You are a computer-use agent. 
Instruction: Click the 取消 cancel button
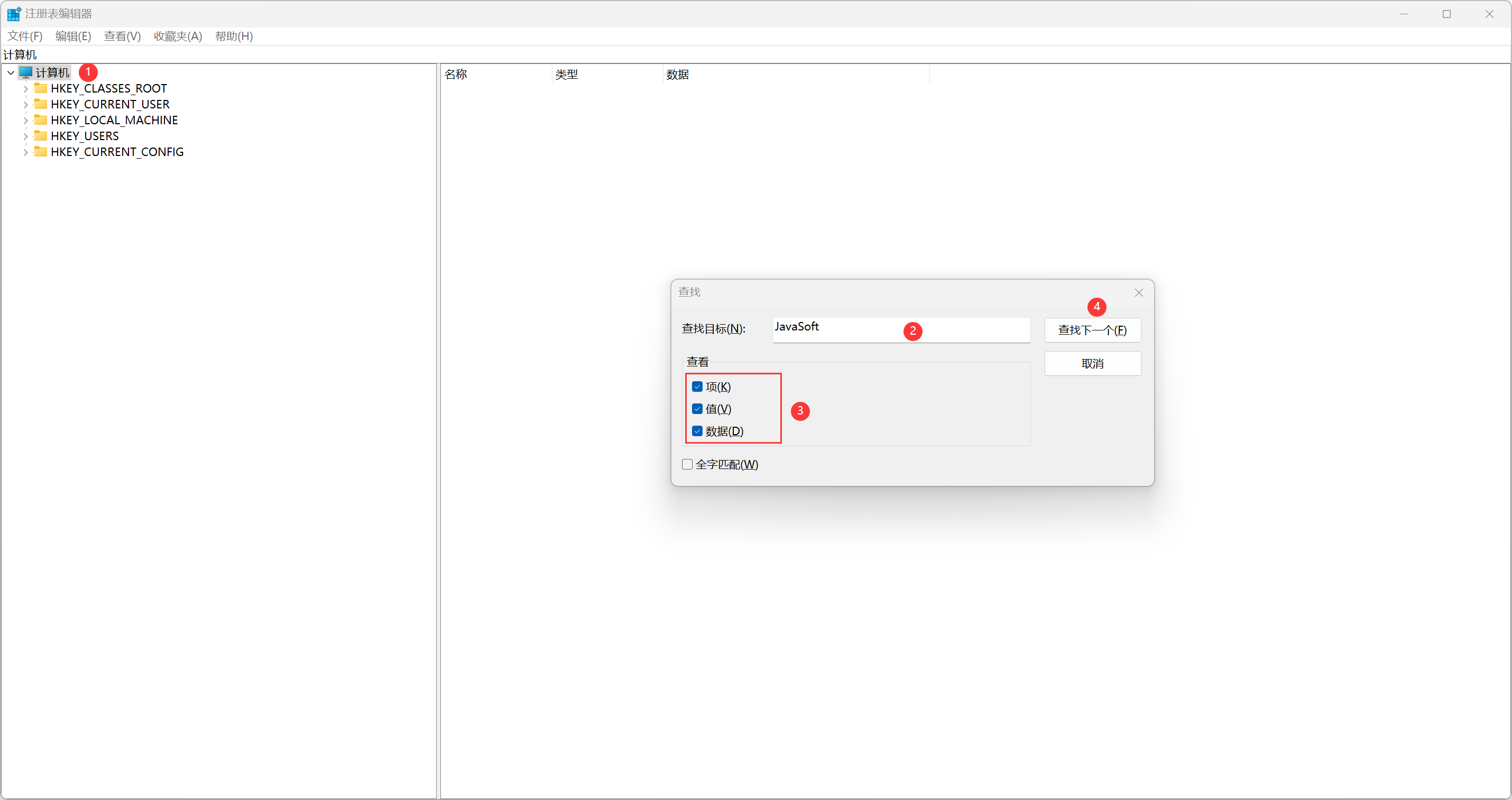(1092, 364)
